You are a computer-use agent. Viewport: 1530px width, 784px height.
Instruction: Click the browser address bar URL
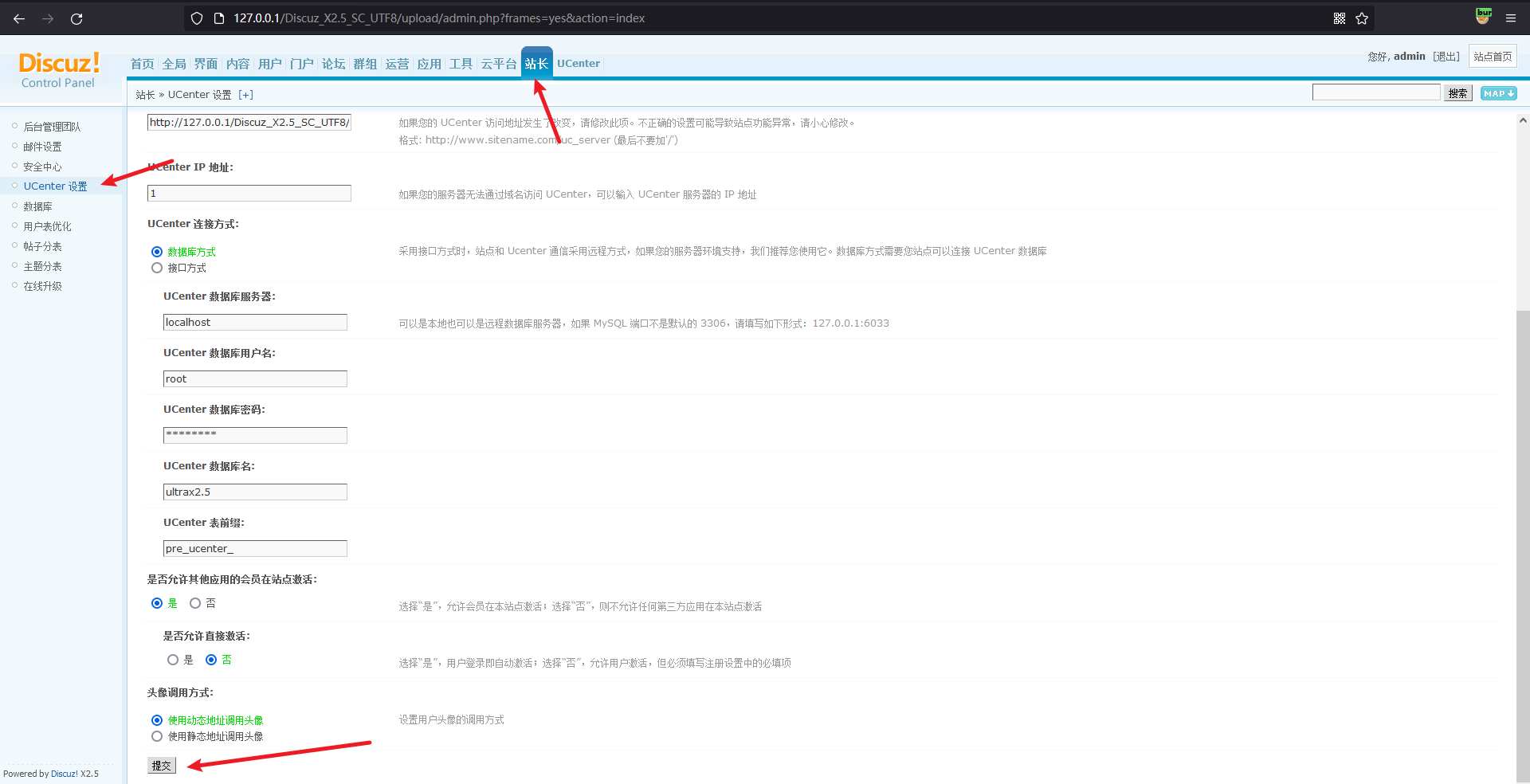pos(439,18)
